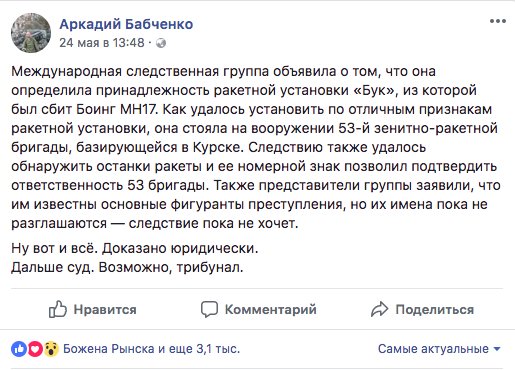Open the 24 мая в 13:48 timestamp link
515x370 pixels.
[102, 43]
